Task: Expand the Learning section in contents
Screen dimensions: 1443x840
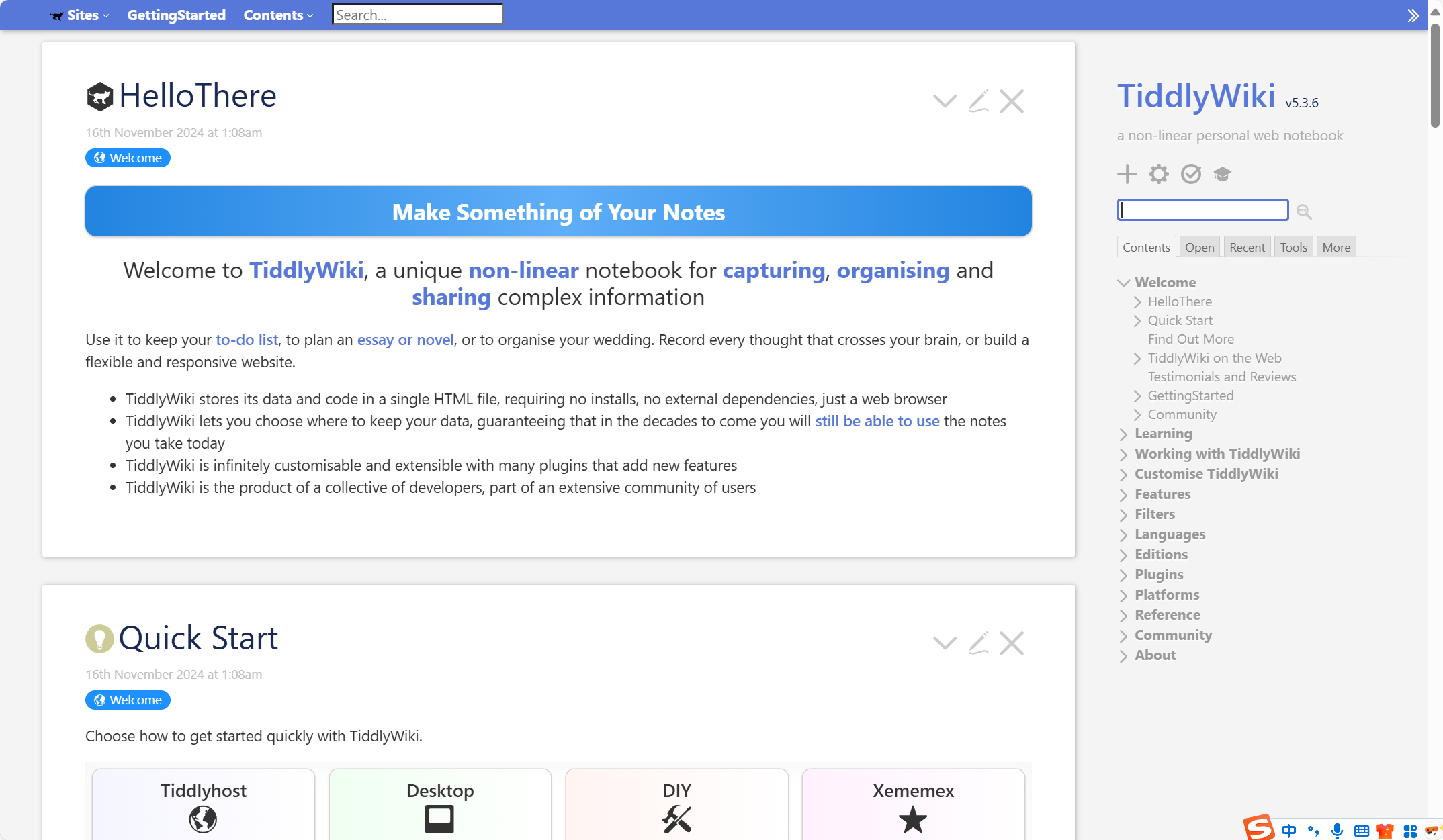Action: point(1123,434)
